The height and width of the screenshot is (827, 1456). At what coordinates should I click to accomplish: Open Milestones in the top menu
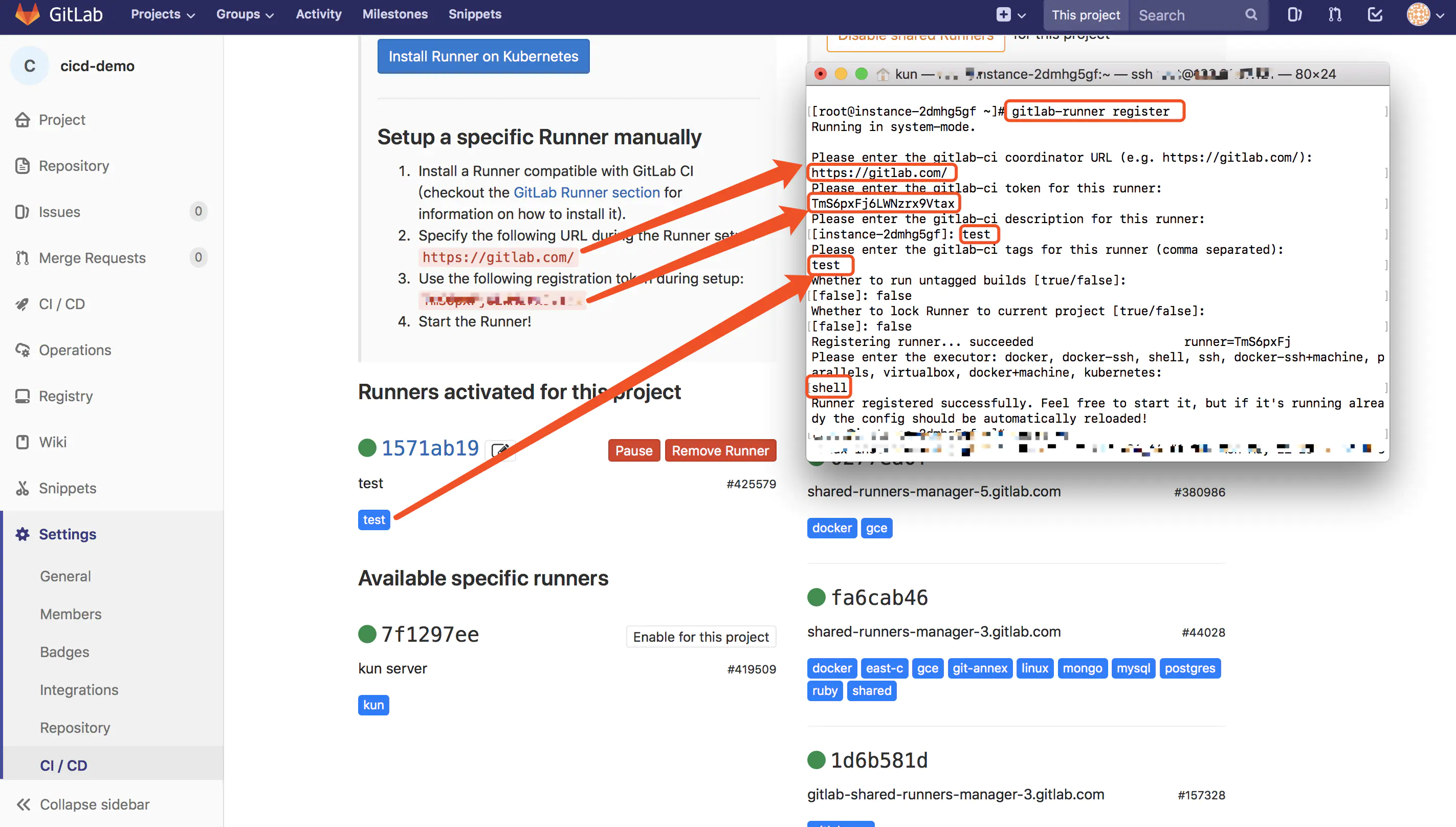click(x=394, y=15)
